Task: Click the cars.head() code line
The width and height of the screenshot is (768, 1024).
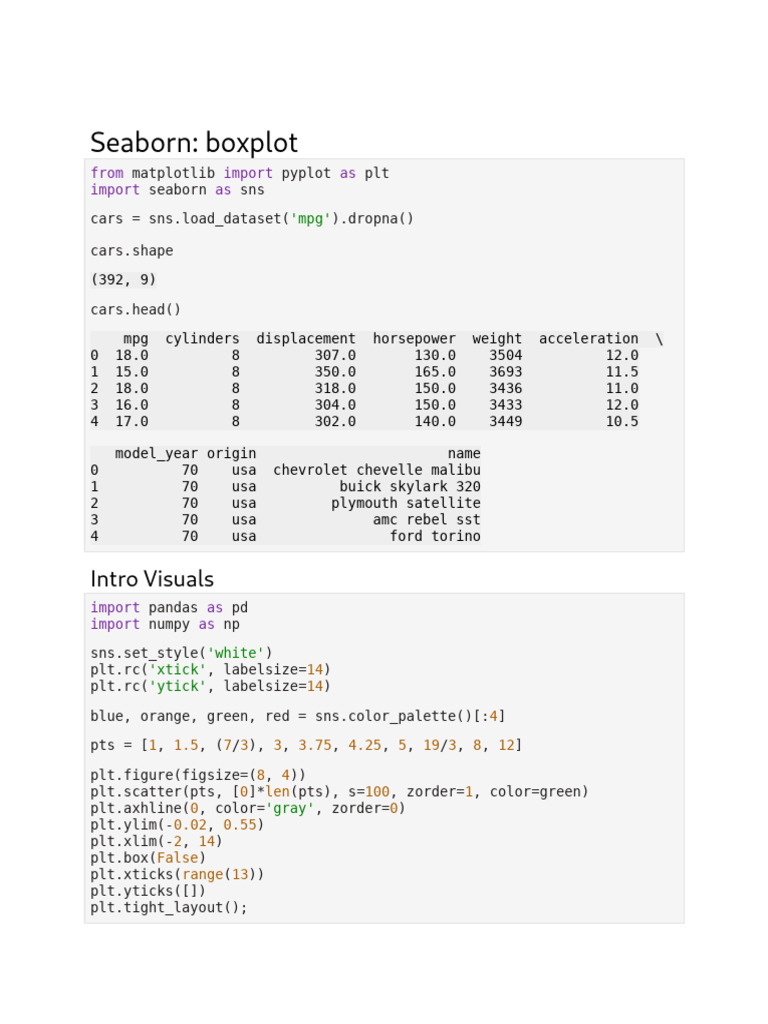Action: (x=135, y=309)
